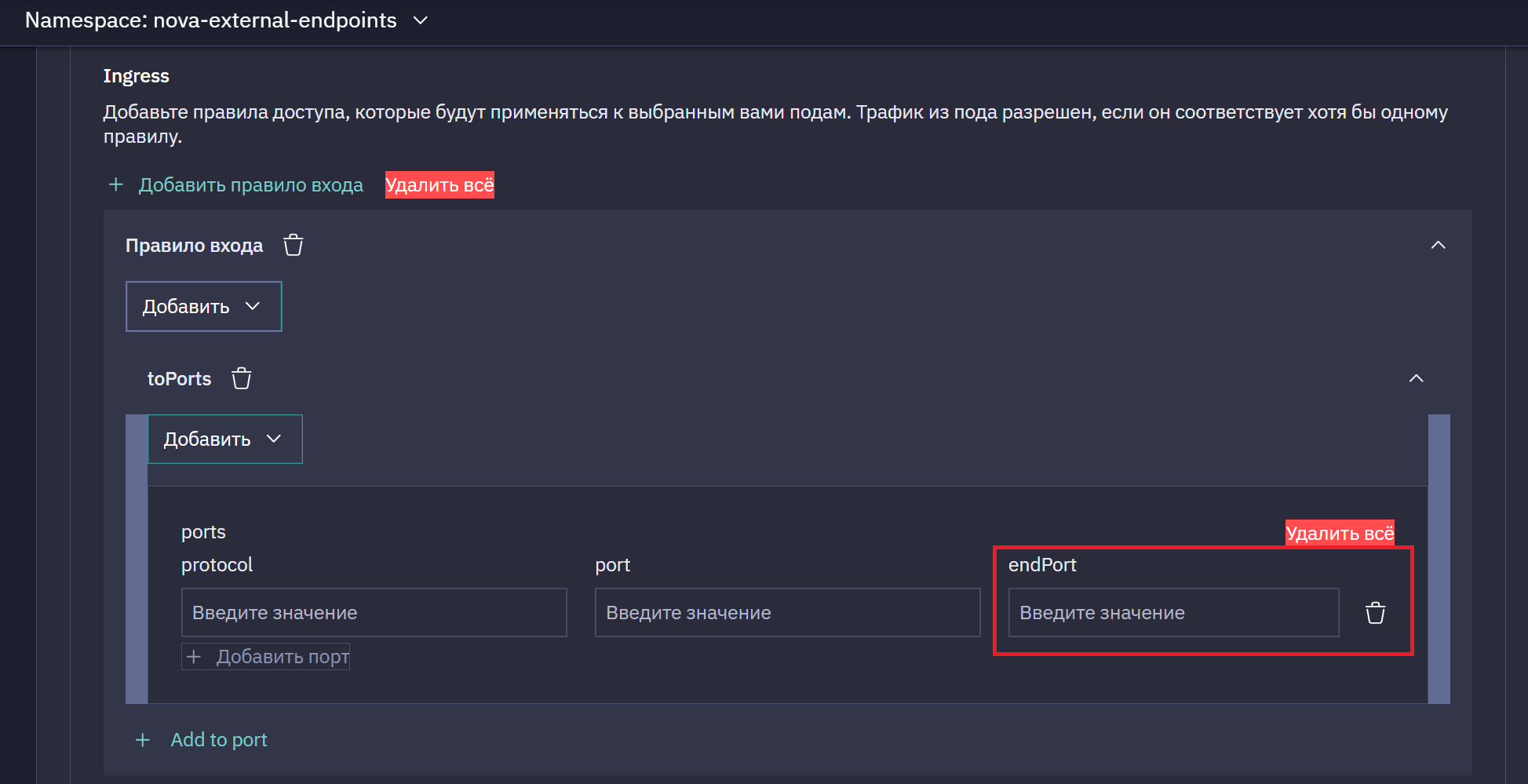Open the Namespace selector chevron

[x=421, y=20]
